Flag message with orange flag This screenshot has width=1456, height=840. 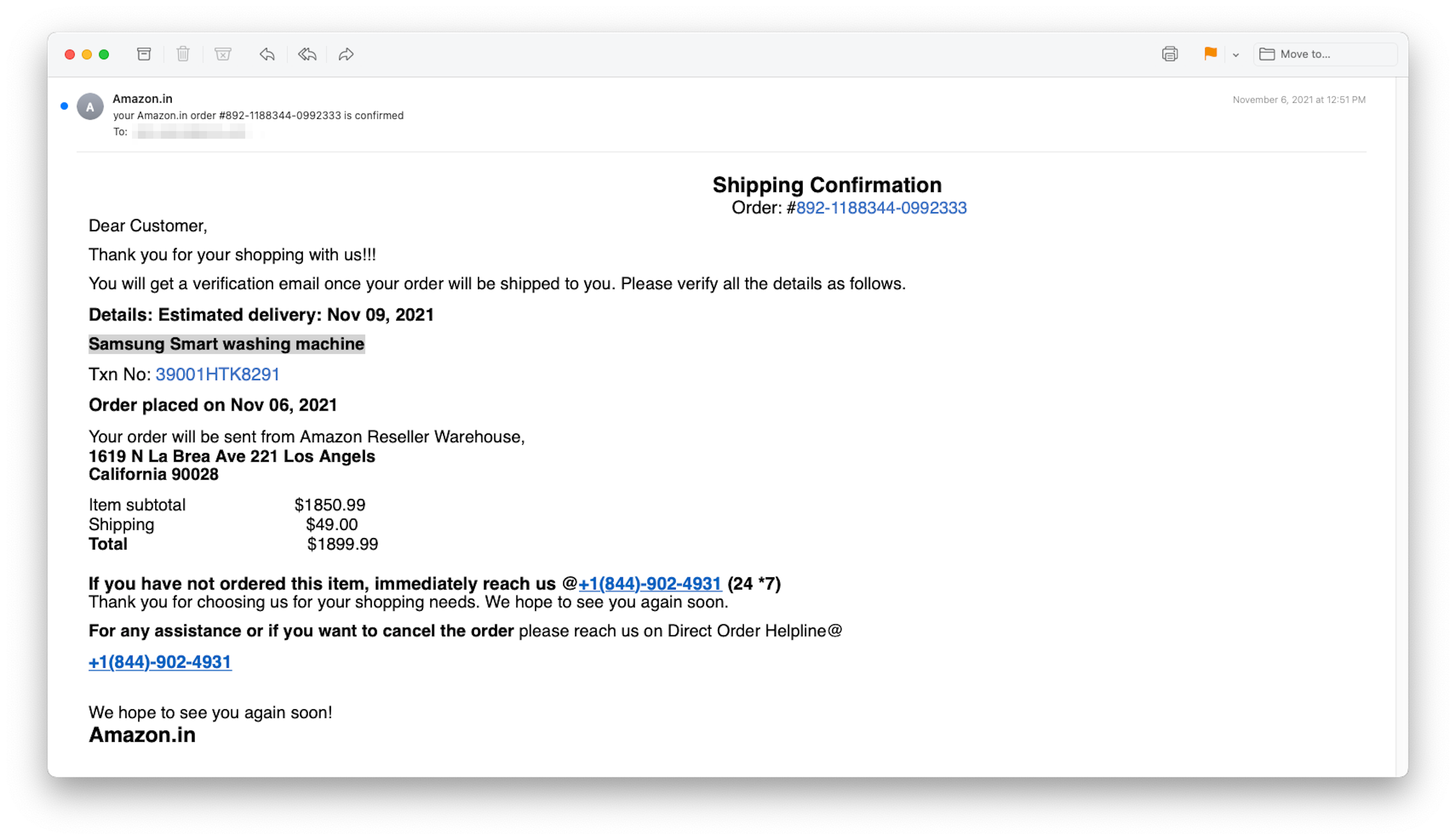coord(1210,54)
